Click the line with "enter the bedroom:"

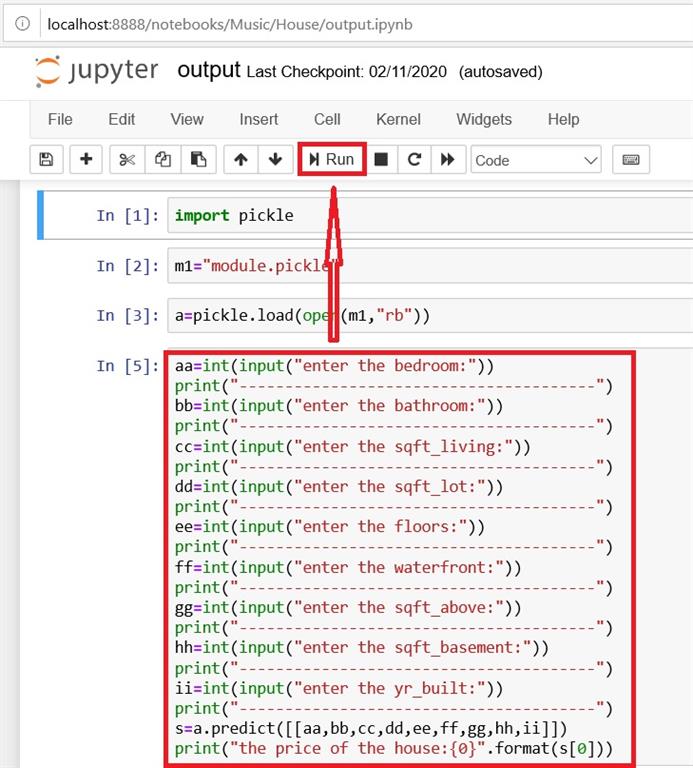[x=334, y=366]
